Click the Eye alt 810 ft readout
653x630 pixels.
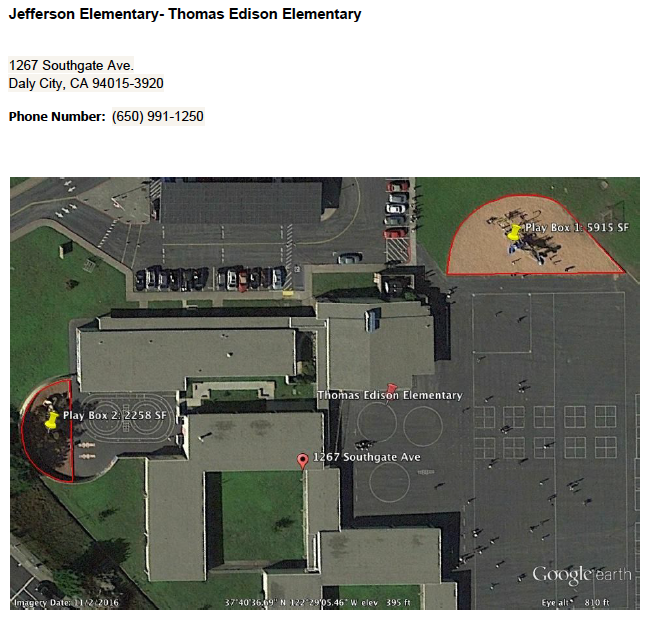tap(576, 603)
